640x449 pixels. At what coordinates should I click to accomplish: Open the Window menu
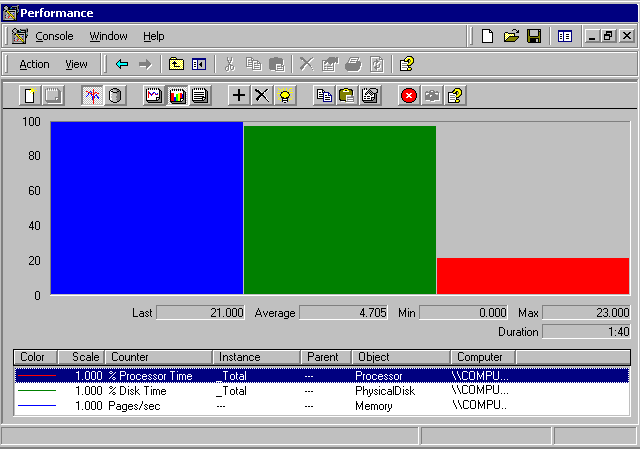pos(108,36)
